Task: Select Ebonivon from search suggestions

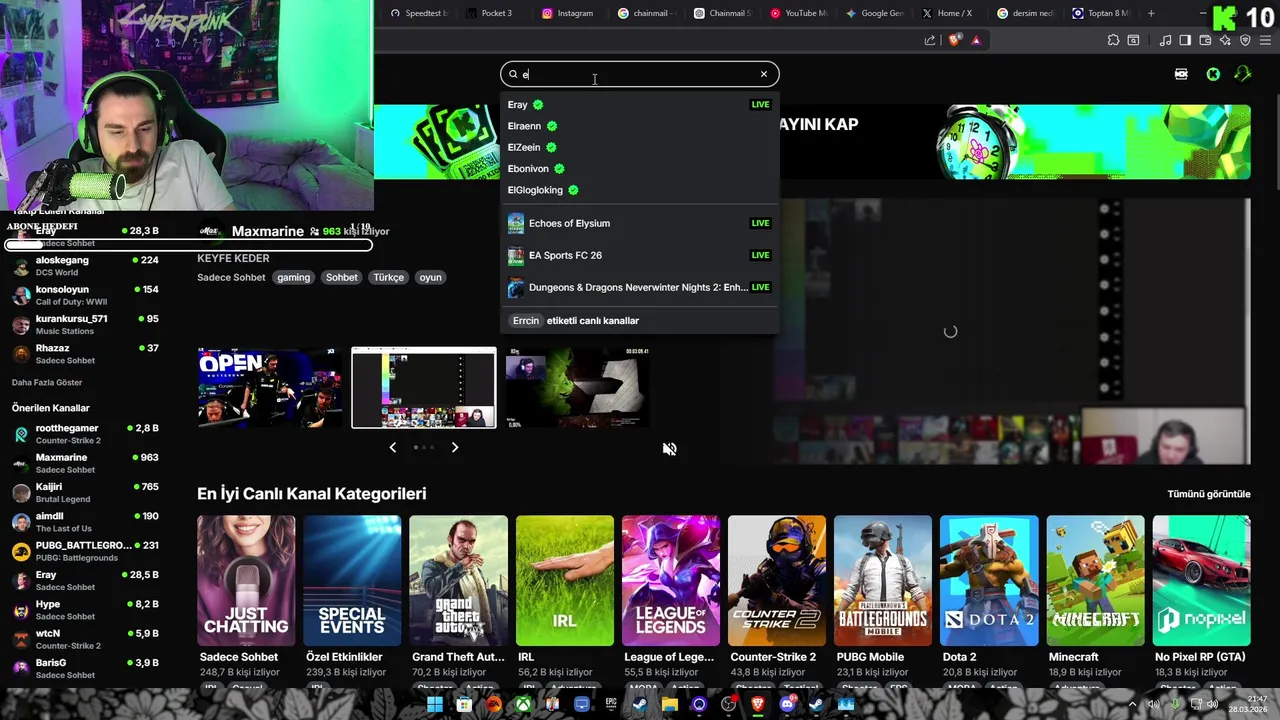Action: pos(639,169)
